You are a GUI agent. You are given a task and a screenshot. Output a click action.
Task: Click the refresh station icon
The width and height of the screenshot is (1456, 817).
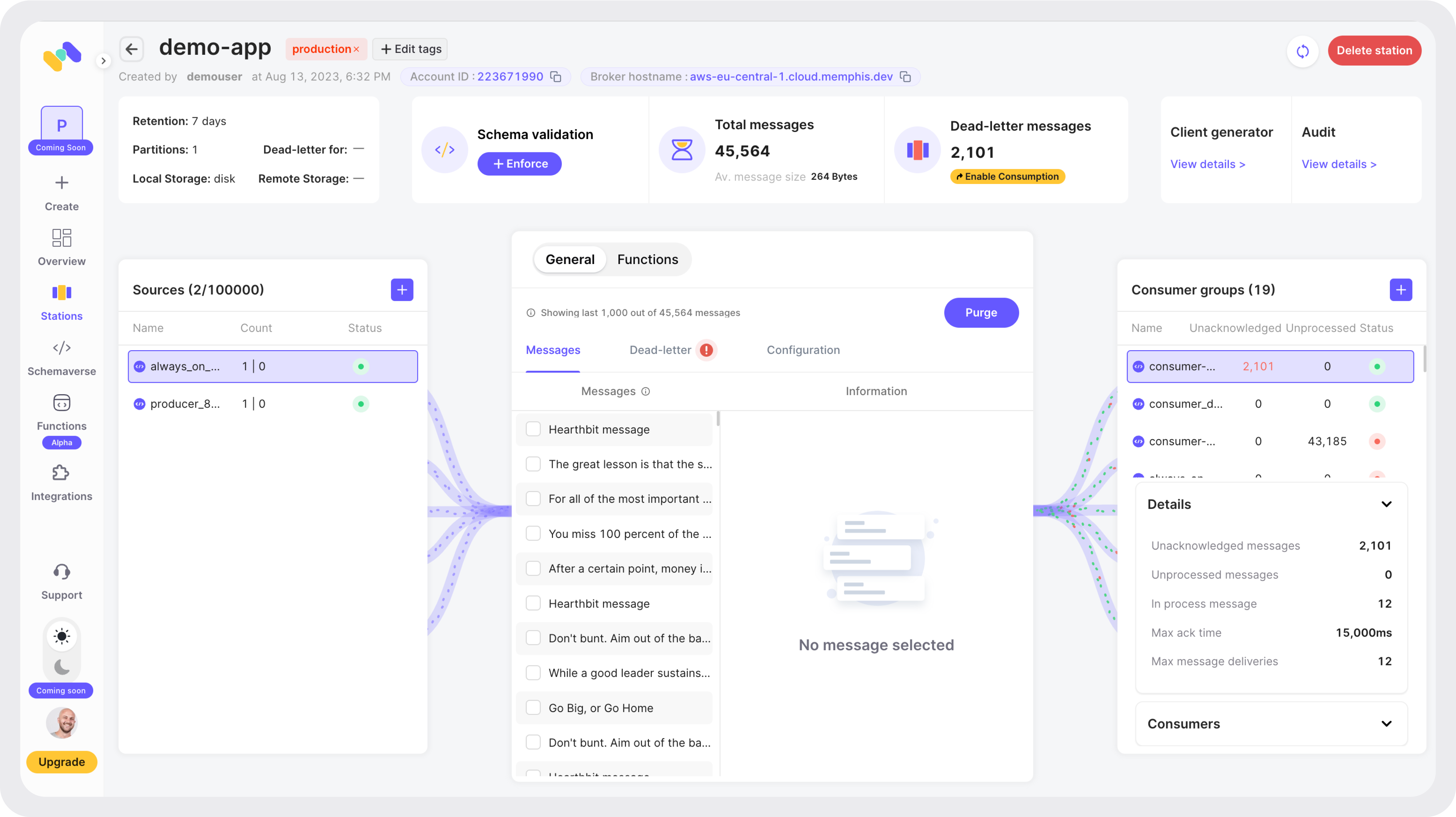click(1302, 51)
